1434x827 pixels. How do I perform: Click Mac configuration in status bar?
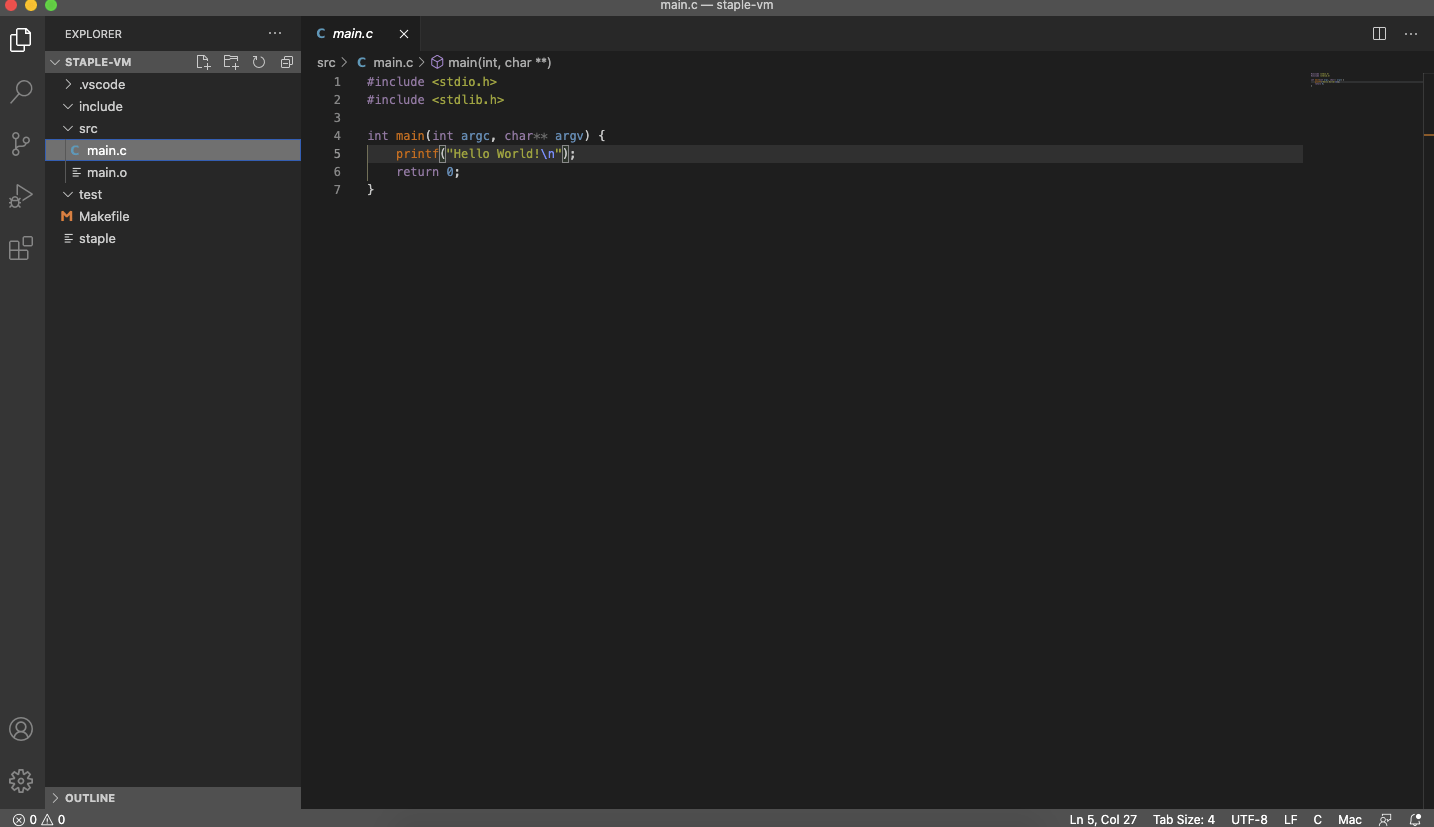(1350, 819)
